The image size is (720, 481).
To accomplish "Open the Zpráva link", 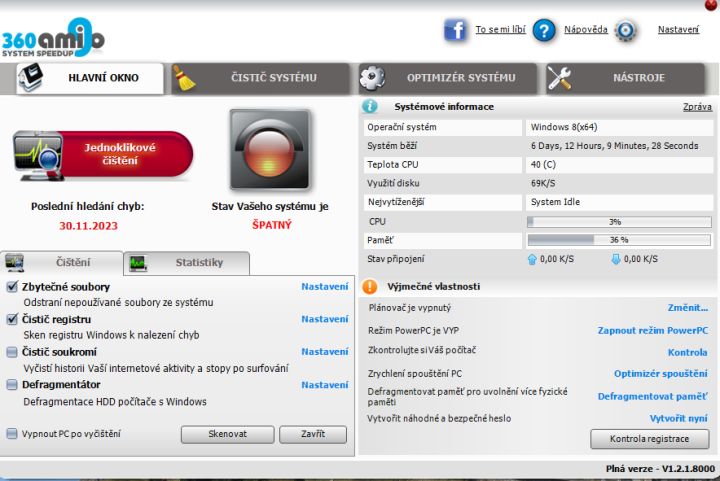I will (698, 107).
